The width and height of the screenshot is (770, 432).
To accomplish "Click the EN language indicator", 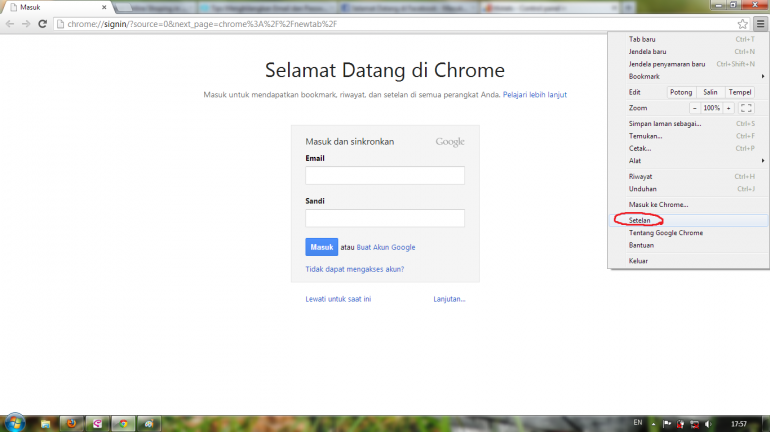I will pos(637,423).
